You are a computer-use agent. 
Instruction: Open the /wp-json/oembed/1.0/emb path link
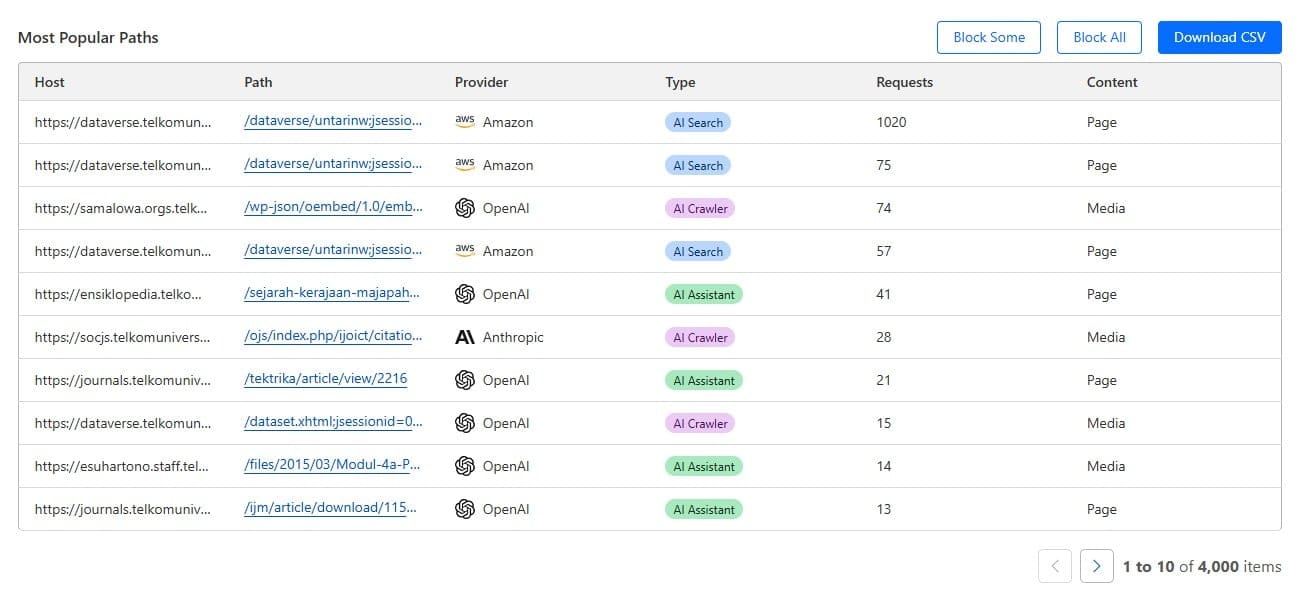(334, 207)
